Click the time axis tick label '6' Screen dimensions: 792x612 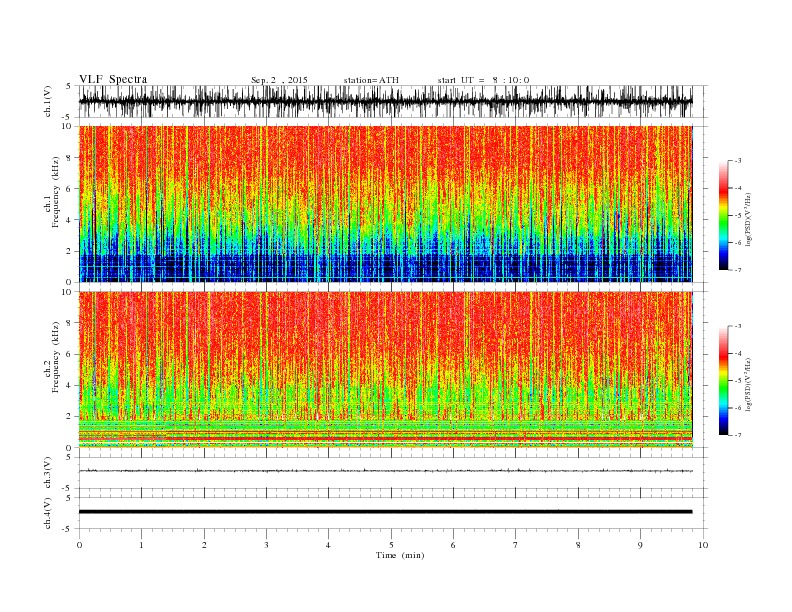pos(453,545)
